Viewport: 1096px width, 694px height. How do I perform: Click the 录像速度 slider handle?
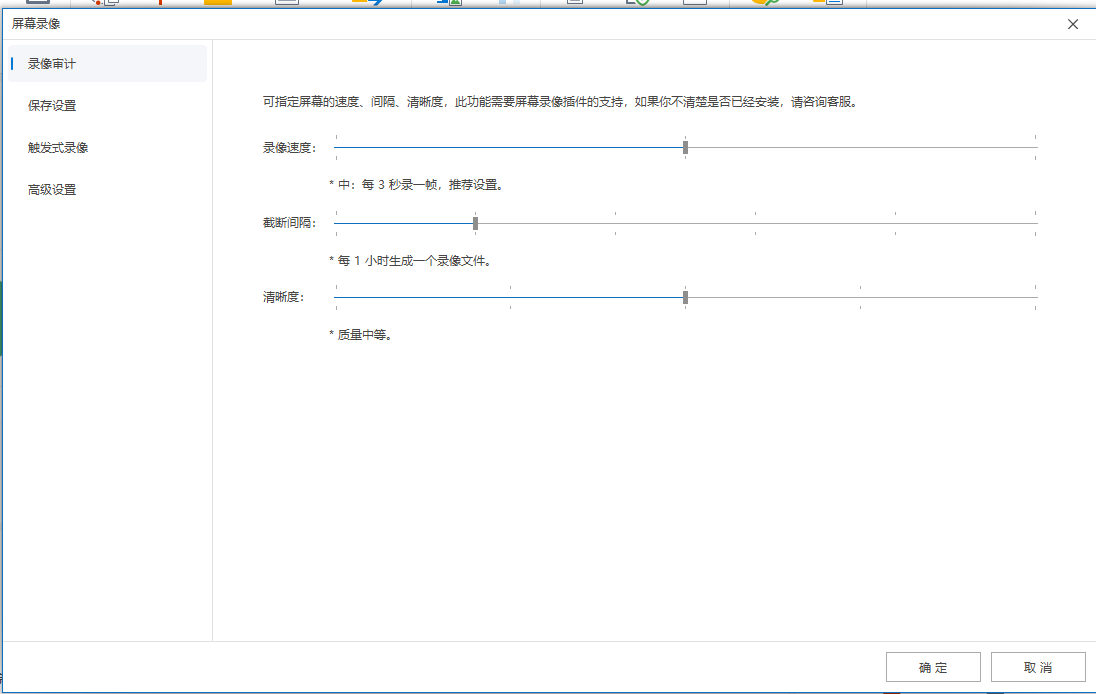pos(684,147)
